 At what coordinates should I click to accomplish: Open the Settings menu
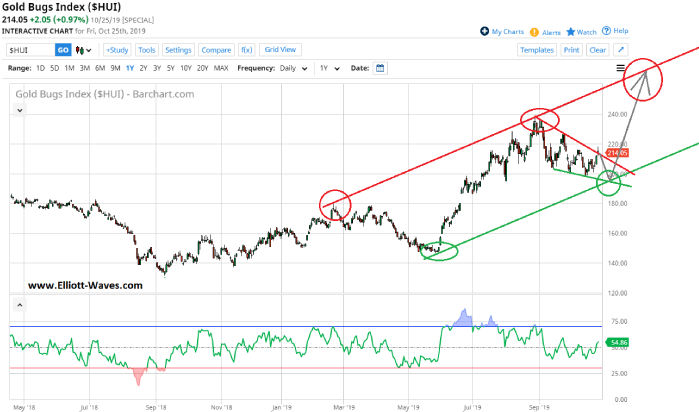click(178, 49)
